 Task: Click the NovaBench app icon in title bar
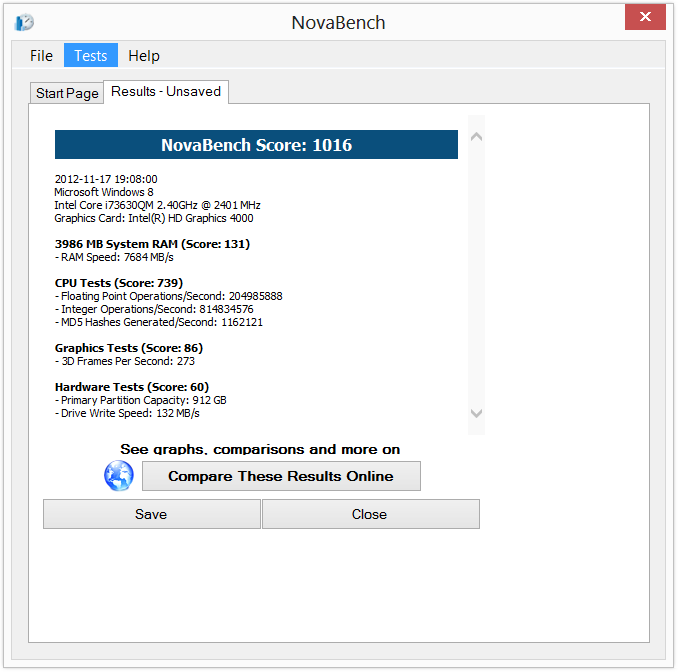(x=24, y=22)
